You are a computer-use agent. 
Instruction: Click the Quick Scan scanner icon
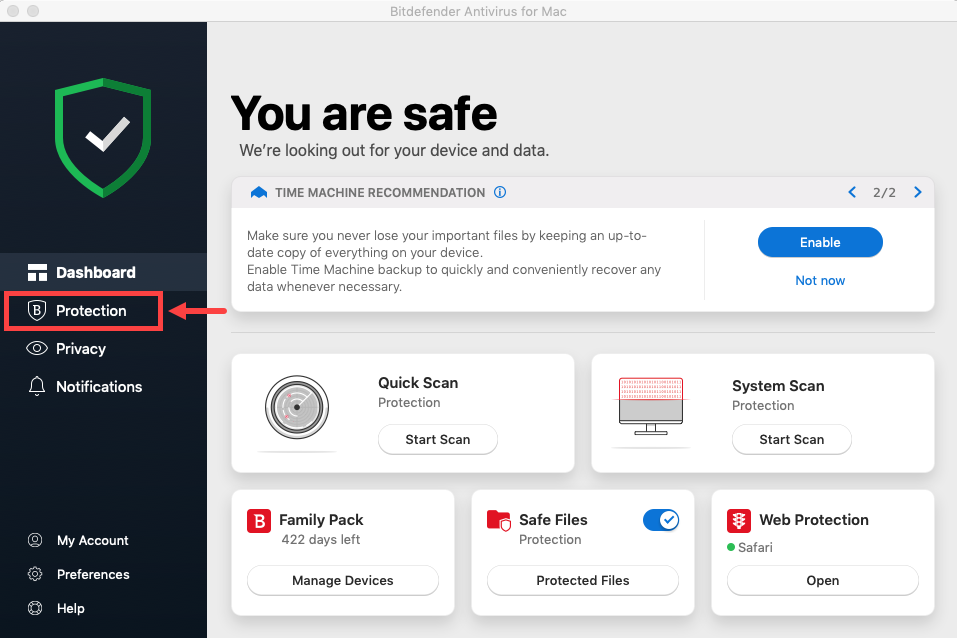(x=296, y=408)
